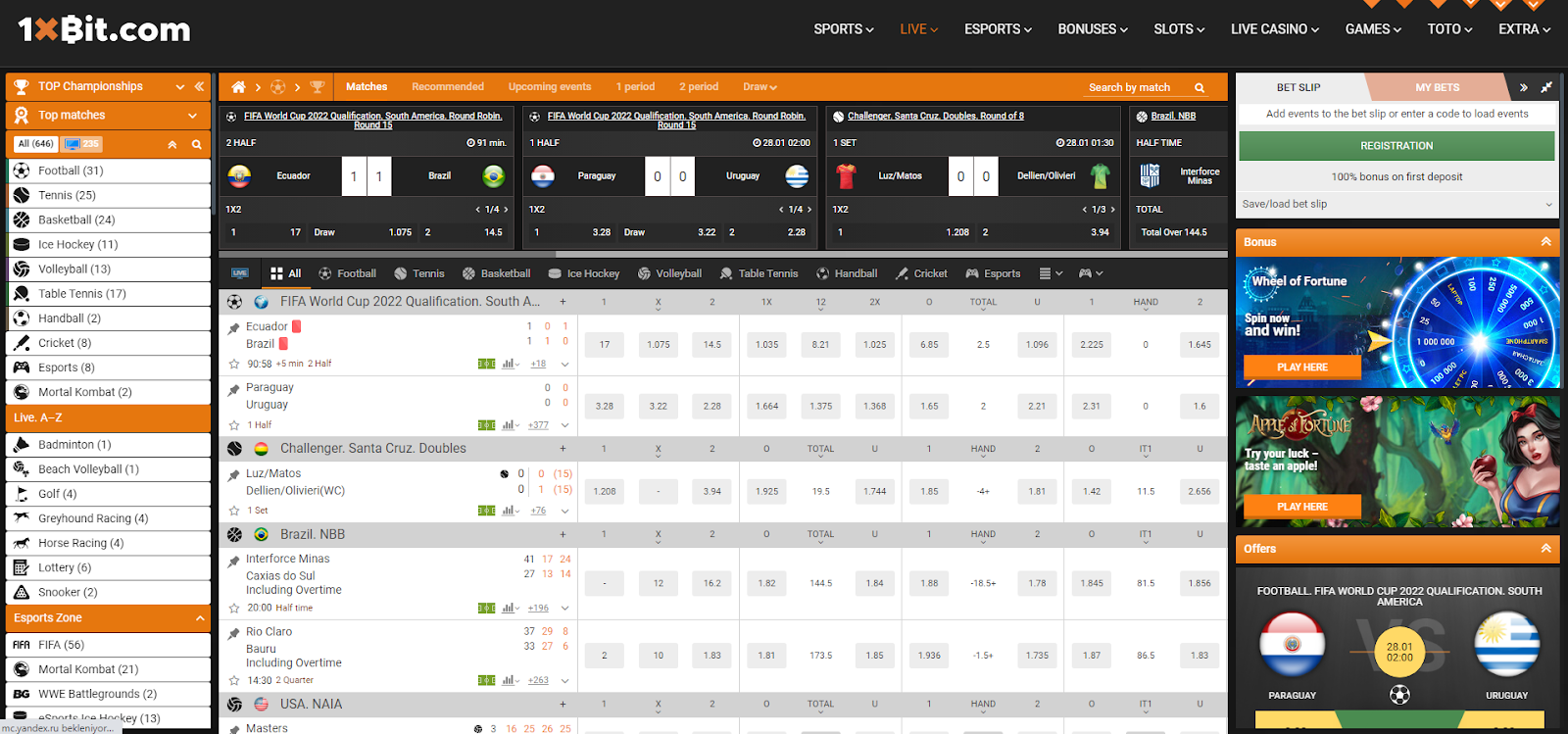The image size is (1568, 734).
Task: Pin the Luz/Matos match
Action: [233, 475]
